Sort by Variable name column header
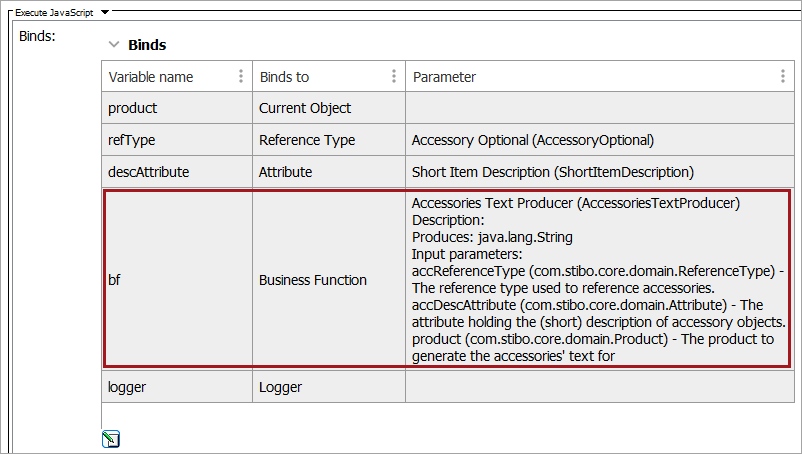This screenshot has width=802, height=454. (x=151, y=77)
